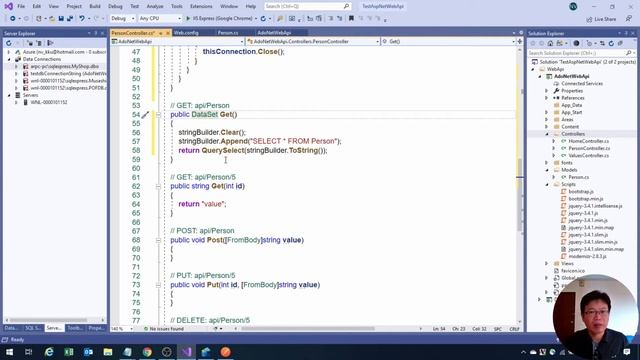The width and height of the screenshot is (640, 360).
Task: Click the Save All toolbar icon
Action: coord(70,18)
